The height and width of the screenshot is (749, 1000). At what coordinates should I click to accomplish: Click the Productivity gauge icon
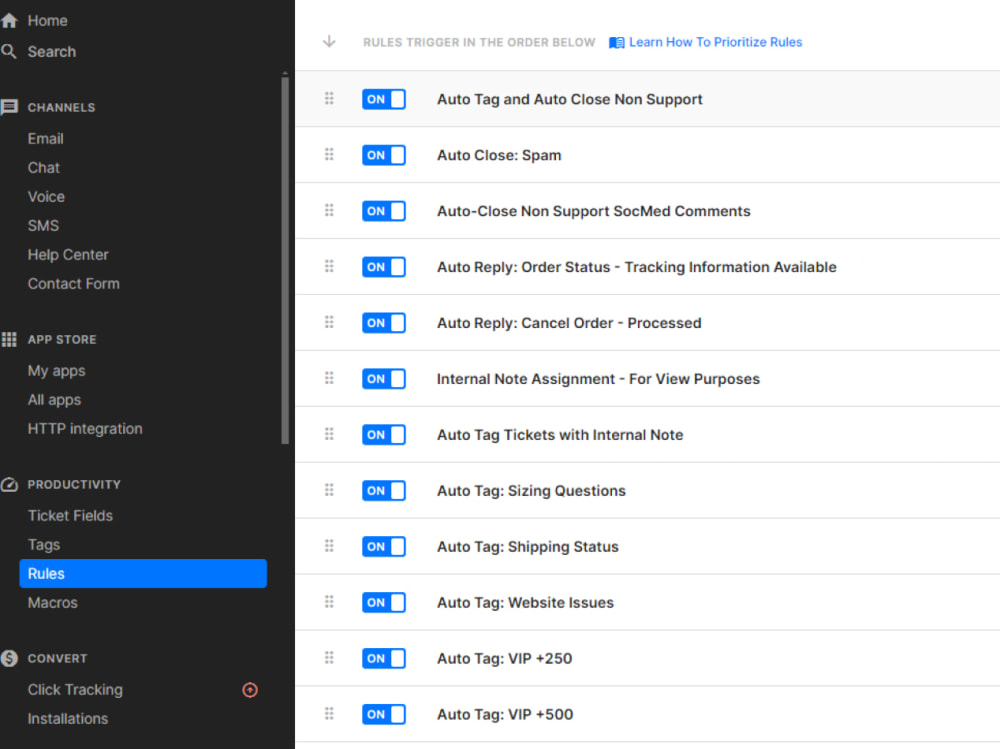pos(9,484)
